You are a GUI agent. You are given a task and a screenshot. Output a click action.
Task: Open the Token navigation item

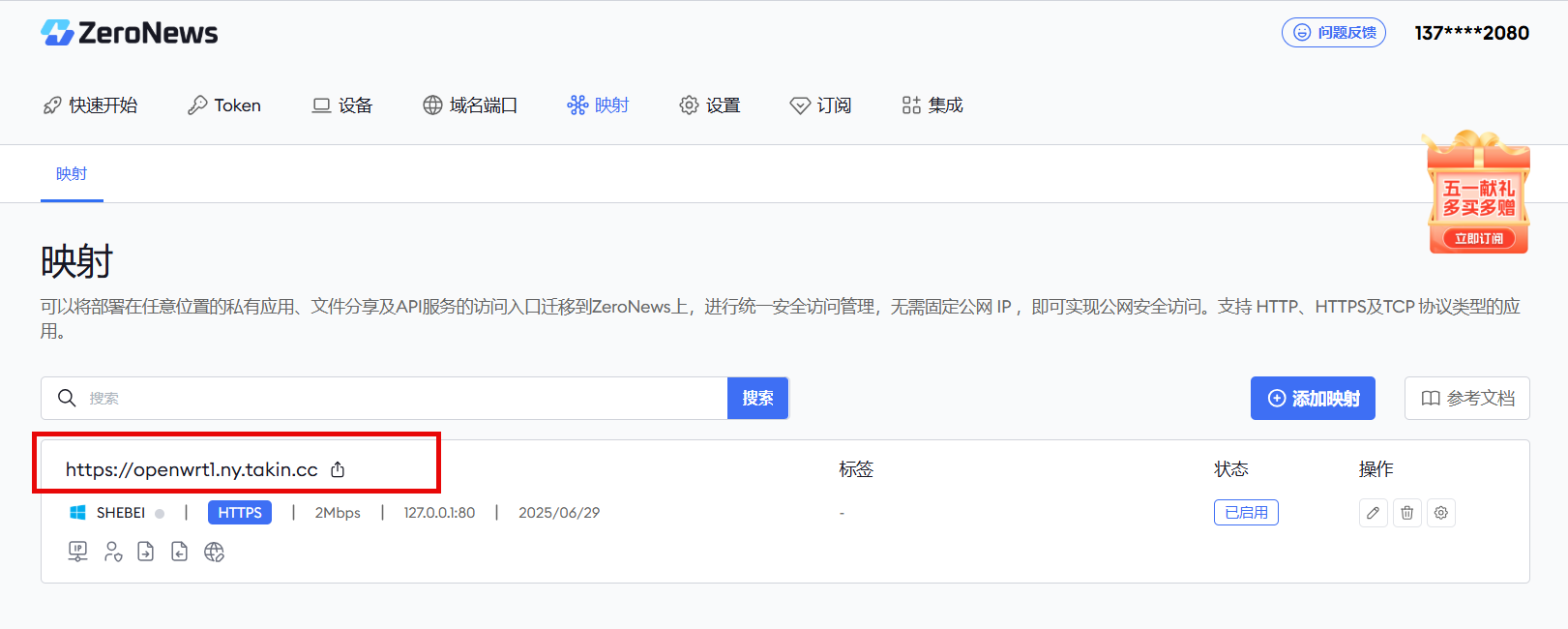(224, 105)
